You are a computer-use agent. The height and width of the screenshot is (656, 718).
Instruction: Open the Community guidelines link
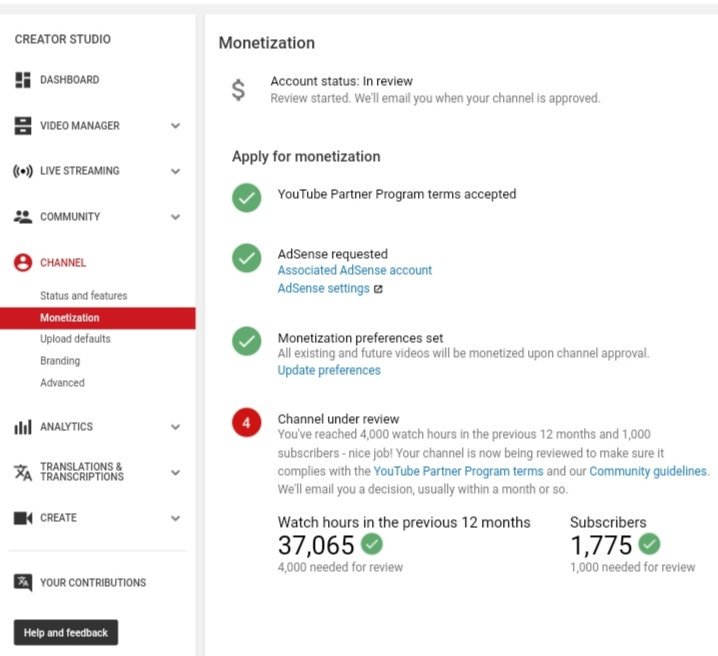tap(648, 471)
